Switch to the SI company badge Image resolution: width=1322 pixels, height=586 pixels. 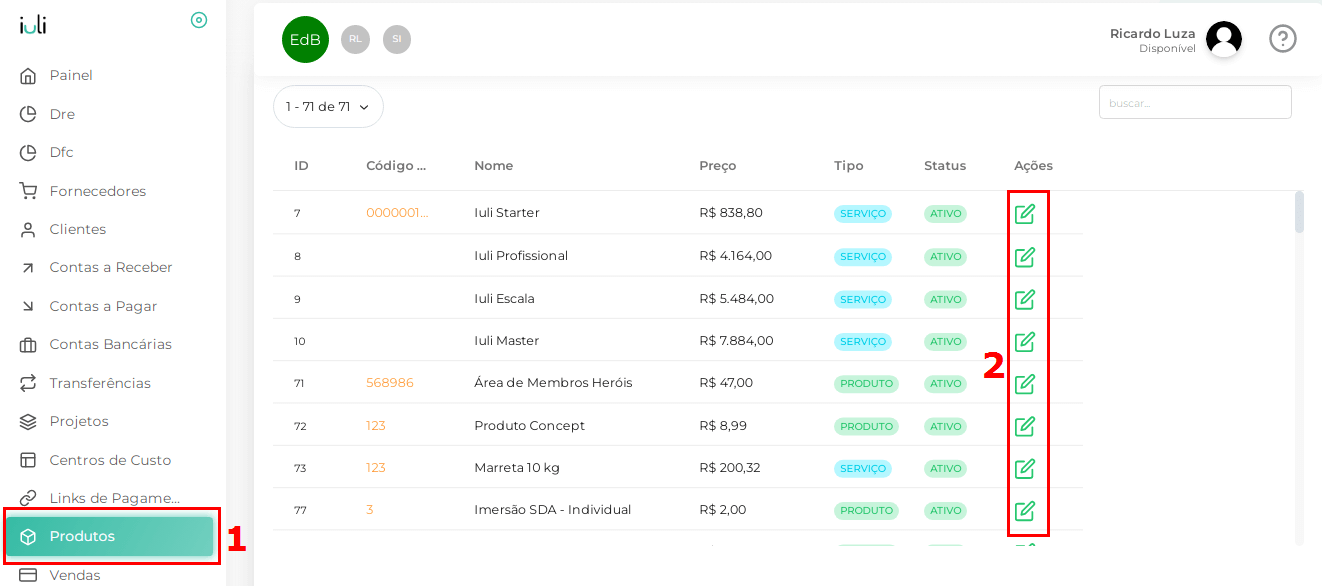pos(397,39)
